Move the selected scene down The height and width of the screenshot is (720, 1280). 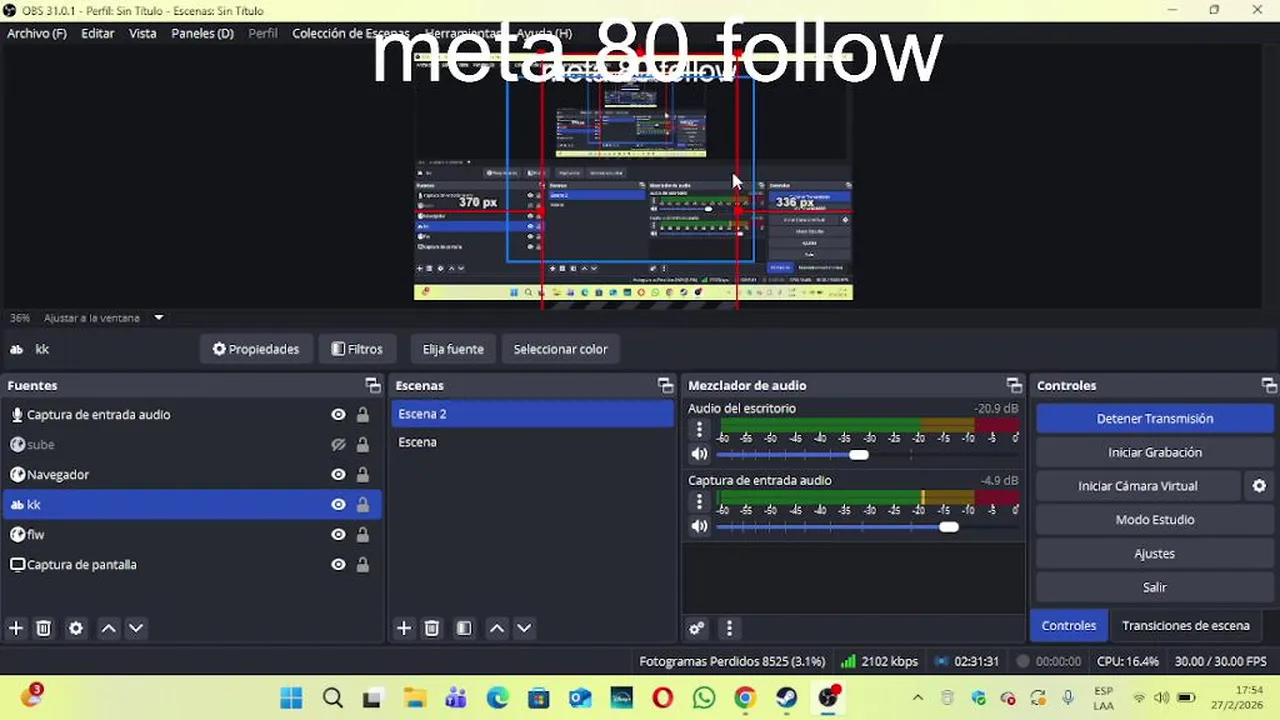click(524, 628)
